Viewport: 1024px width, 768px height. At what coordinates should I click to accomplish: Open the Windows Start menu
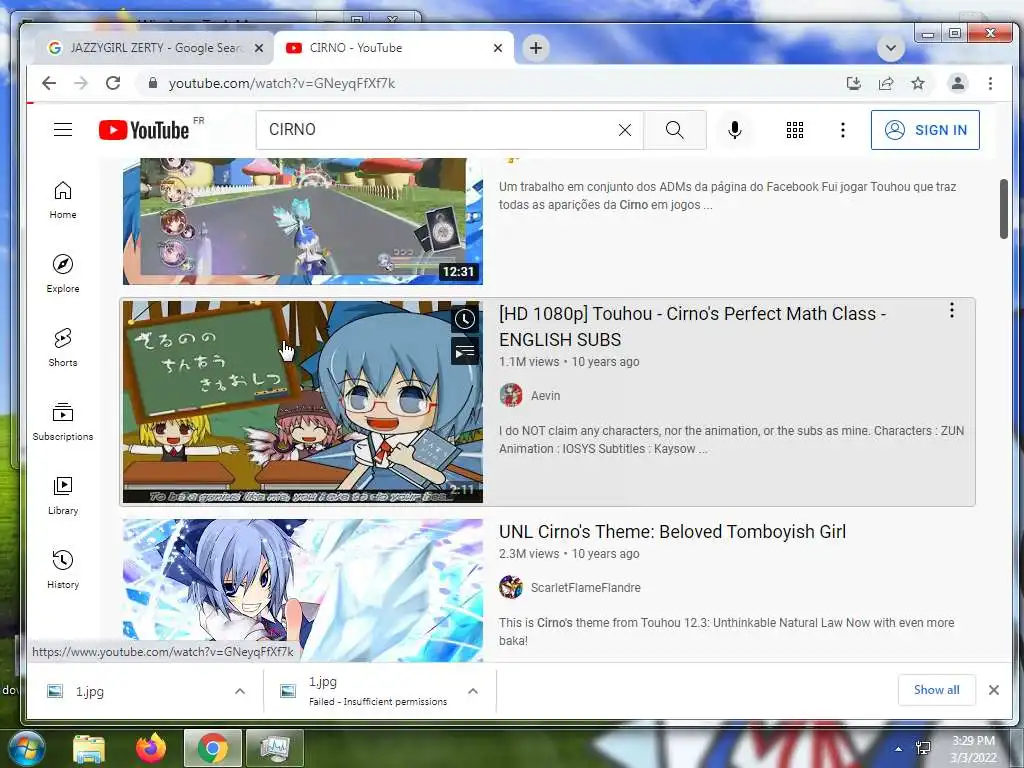tap(27, 748)
